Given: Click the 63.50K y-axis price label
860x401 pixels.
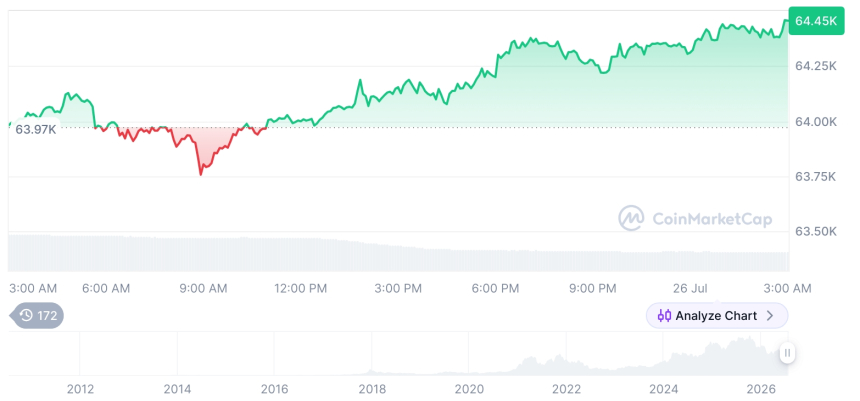Looking at the screenshot, I should [x=816, y=231].
